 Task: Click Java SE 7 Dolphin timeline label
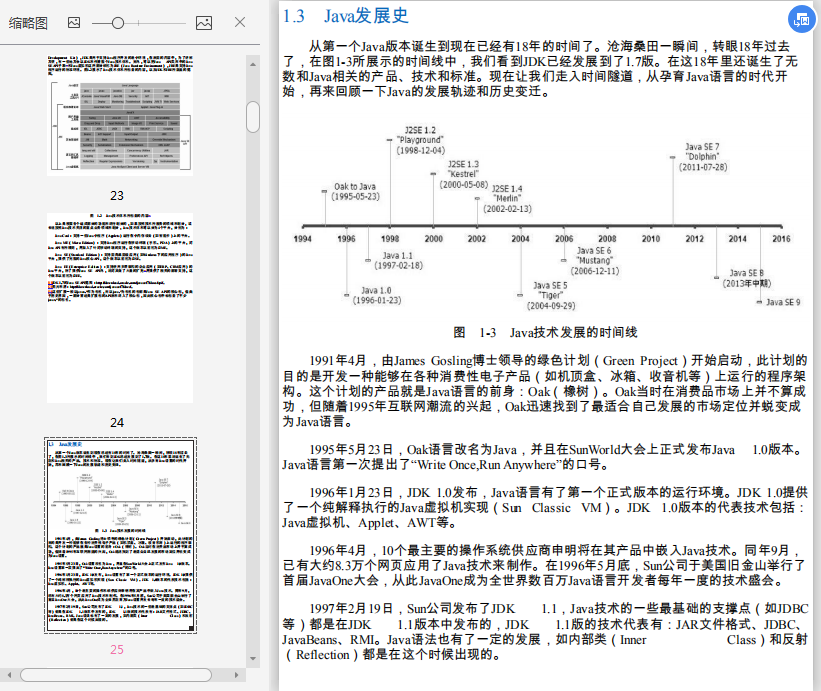[x=703, y=157]
